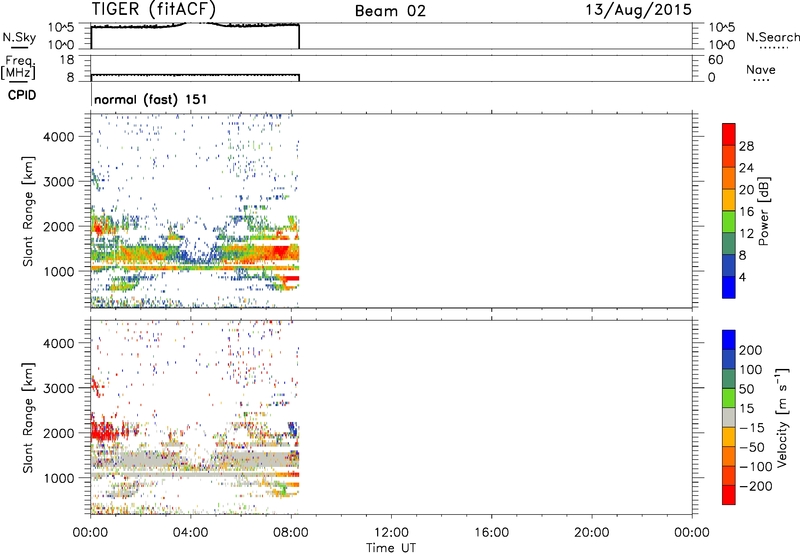
Task: Pick the blue top Velocity colorbar segment
Action: pos(729,340)
